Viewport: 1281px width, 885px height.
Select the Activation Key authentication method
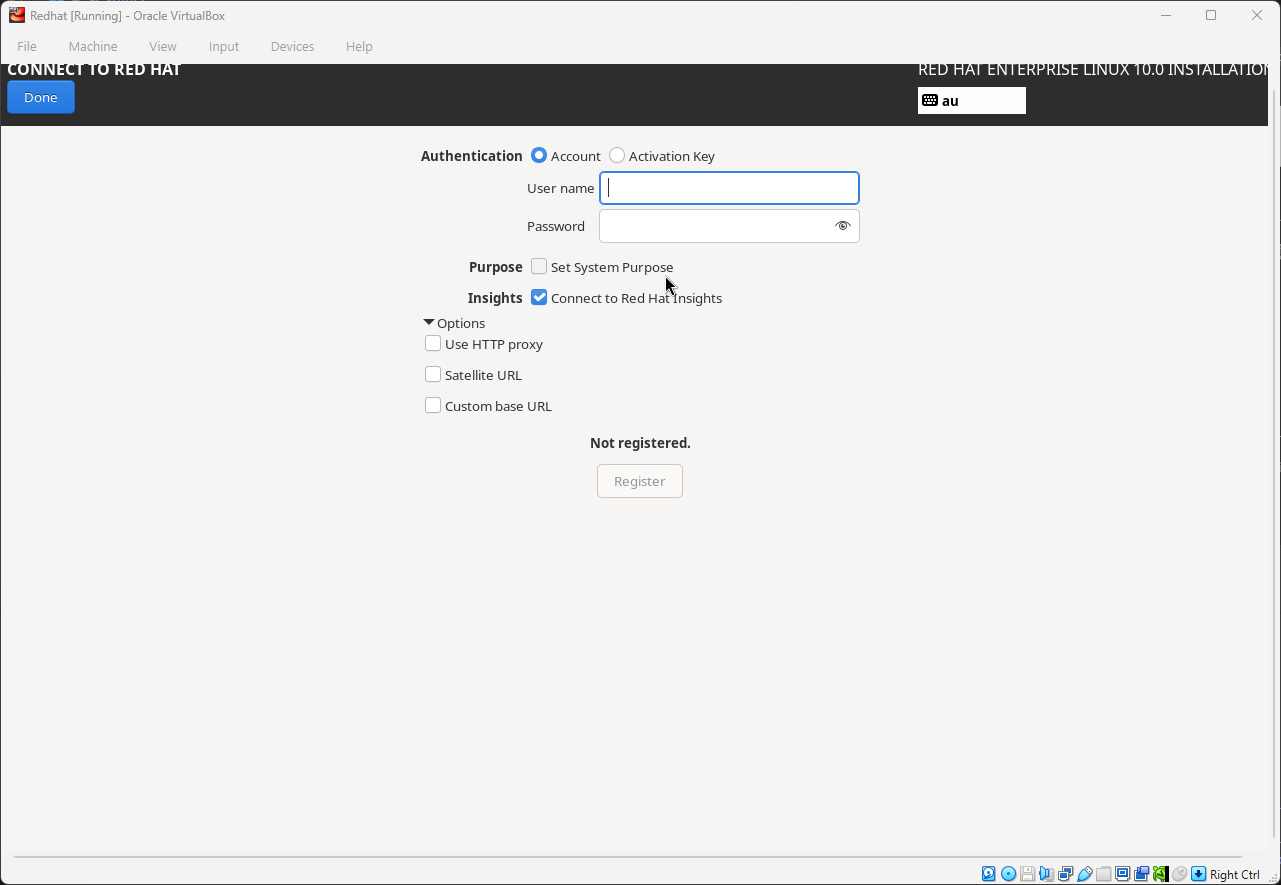pyautogui.click(x=617, y=155)
